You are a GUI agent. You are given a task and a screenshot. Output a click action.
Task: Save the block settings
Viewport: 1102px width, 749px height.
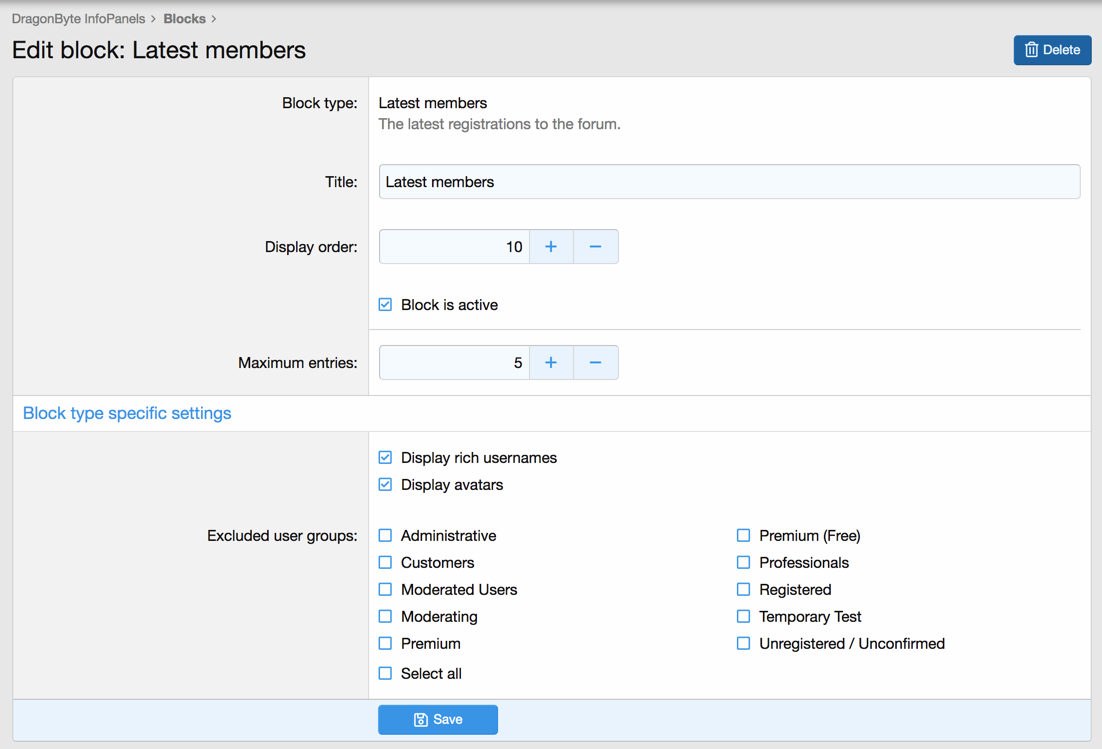(x=438, y=720)
